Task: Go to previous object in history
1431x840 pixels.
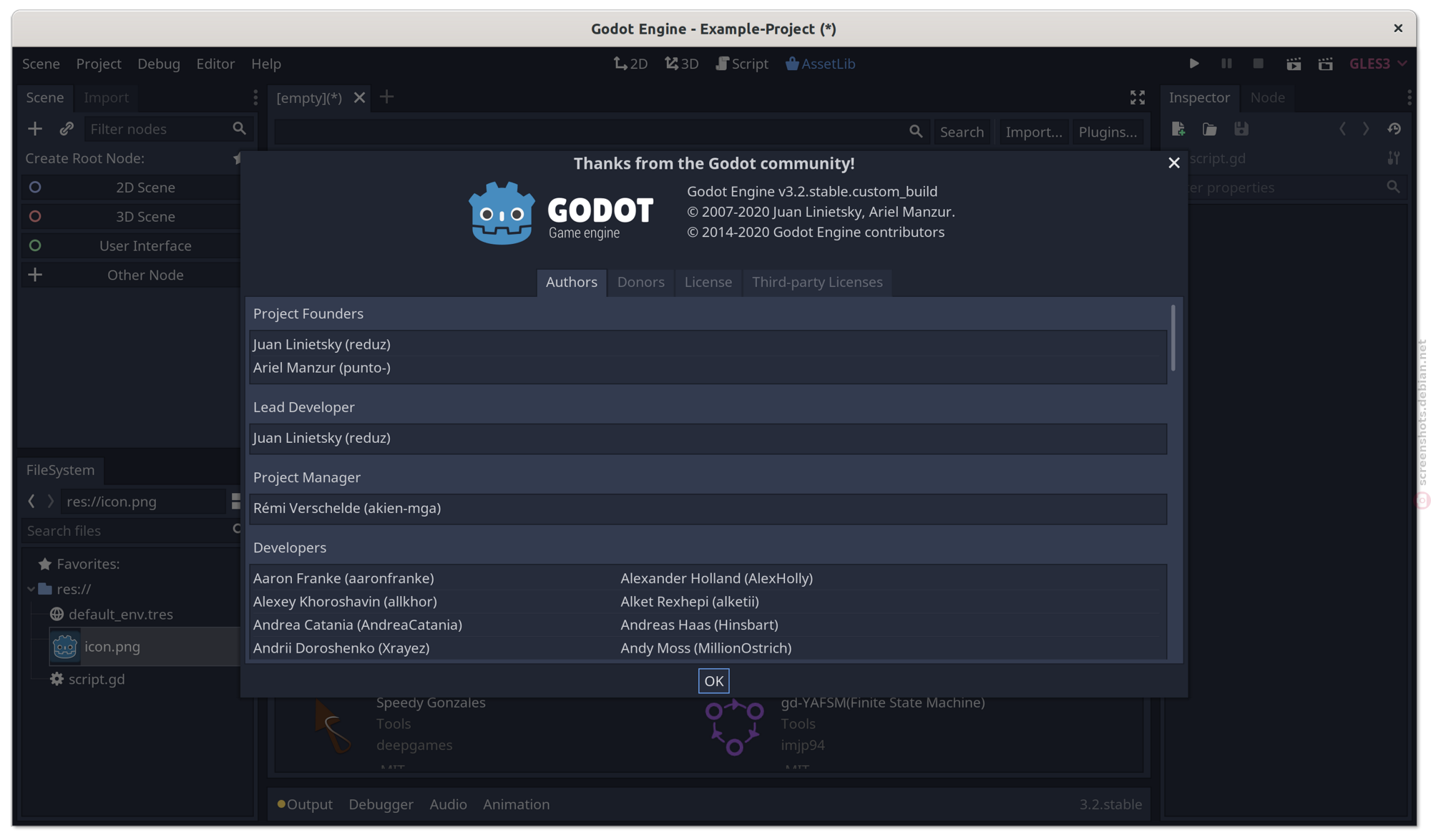Action: coord(1342,129)
